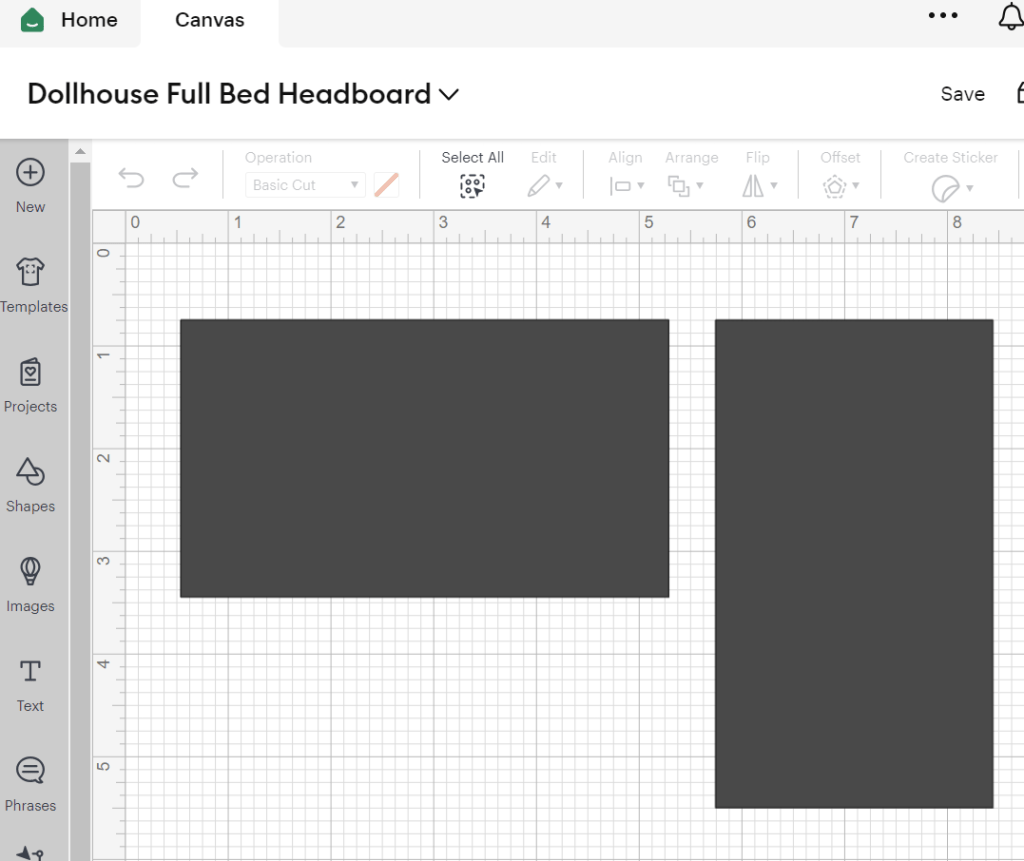1024x861 pixels.
Task: Click the operation color swatch
Action: coord(386,185)
